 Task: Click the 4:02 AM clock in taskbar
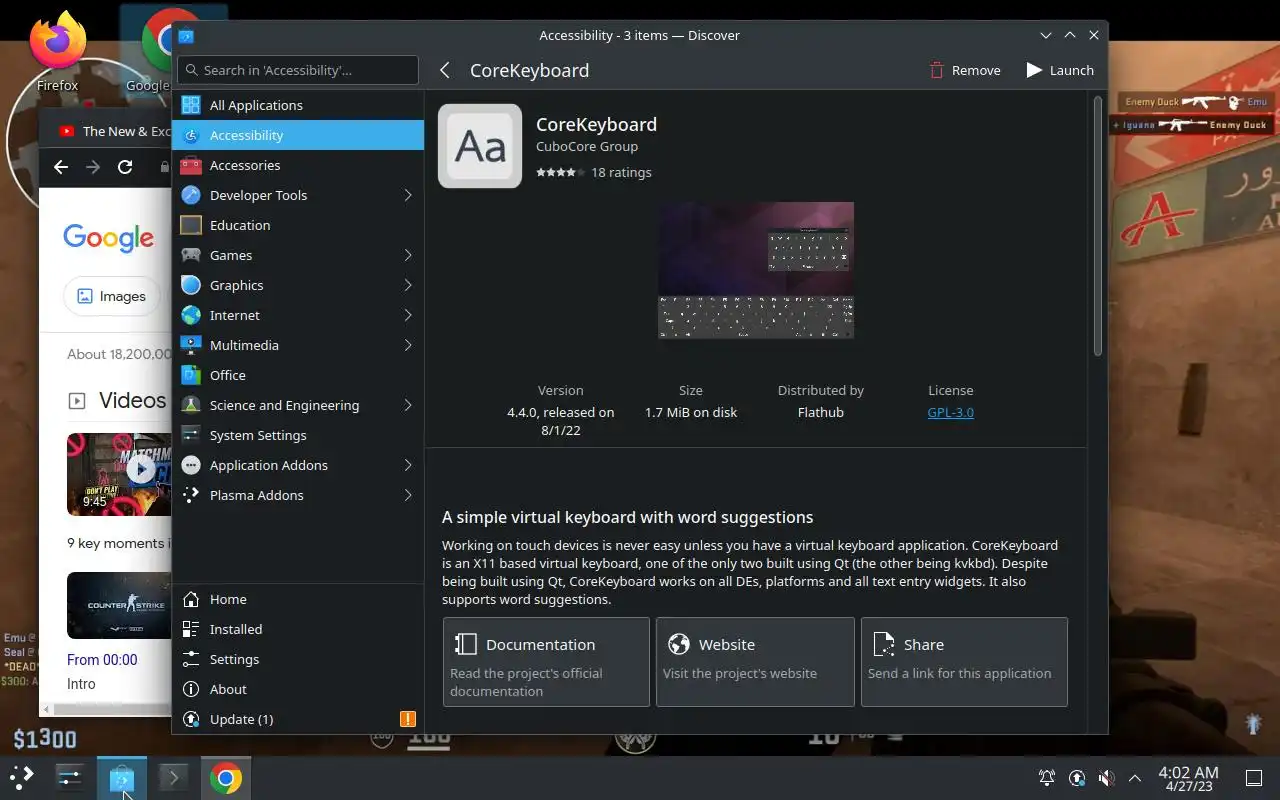pos(1188,778)
